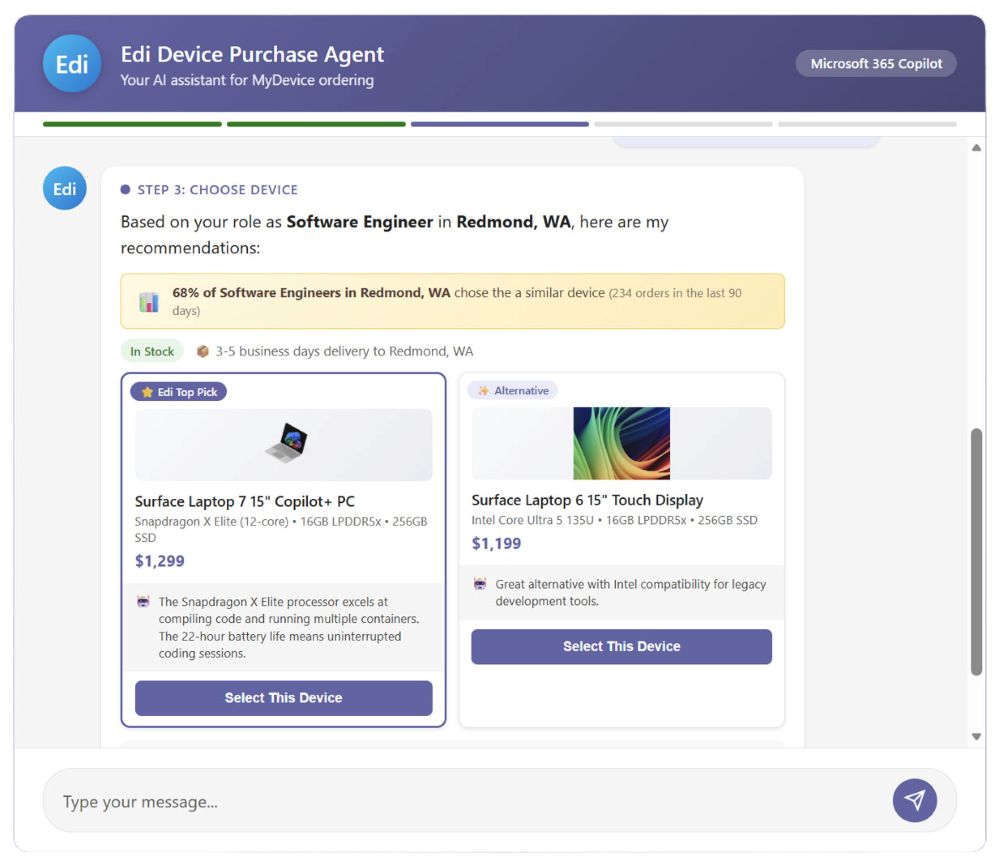This screenshot has width=1000, height=857.
Task: Select the Surface Laptop 7 device
Action: tap(284, 698)
